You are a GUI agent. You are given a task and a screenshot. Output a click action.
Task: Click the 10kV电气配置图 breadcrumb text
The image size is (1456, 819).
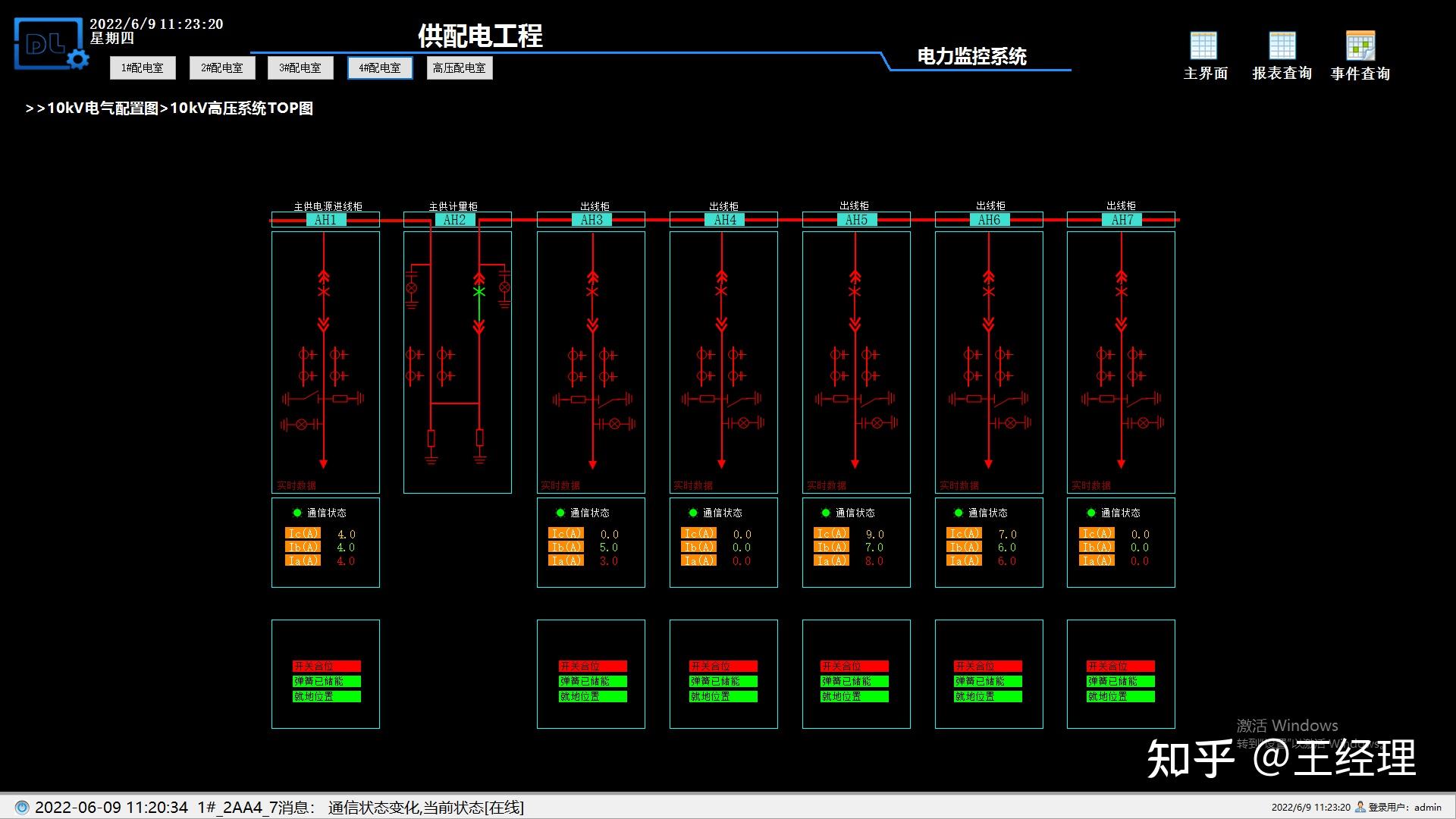coord(103,108)
